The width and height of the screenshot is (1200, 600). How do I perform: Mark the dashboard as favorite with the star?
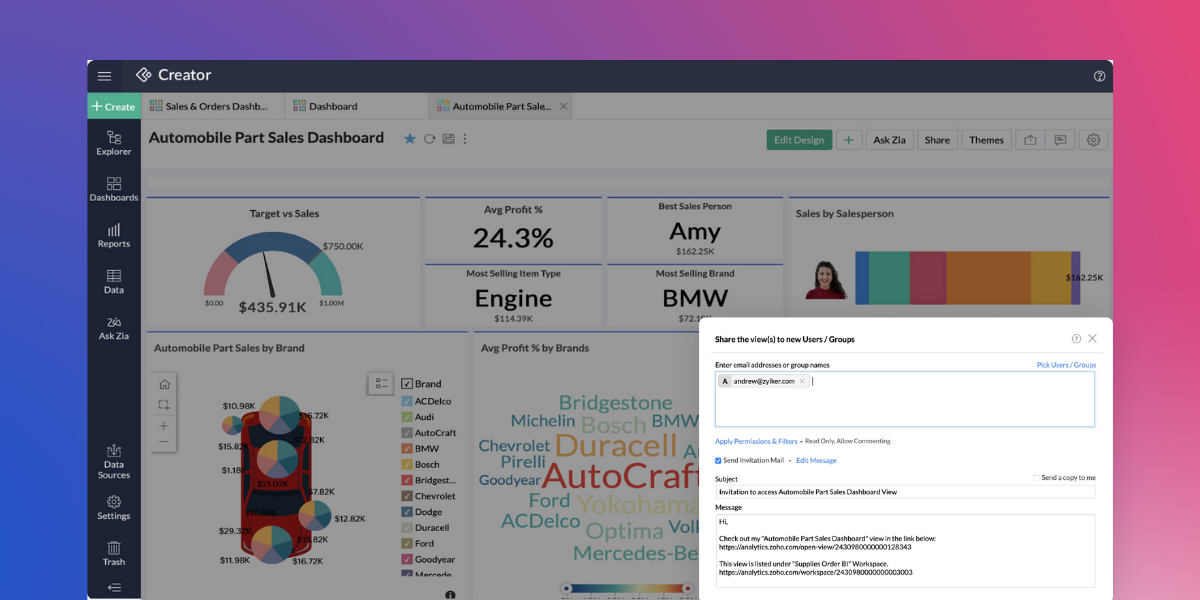coord(409,139)
